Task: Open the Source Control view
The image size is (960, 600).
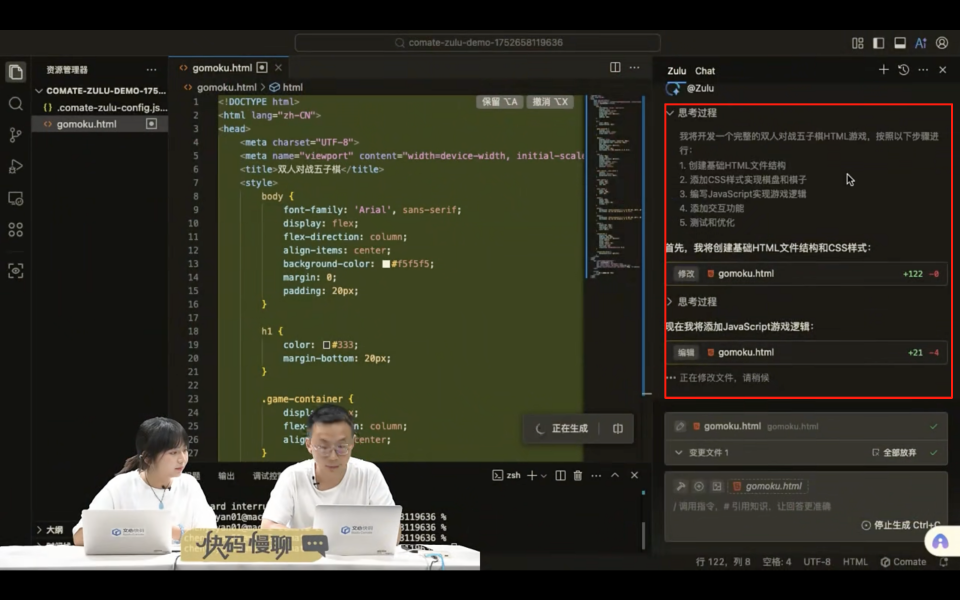Action: (16, 135)
